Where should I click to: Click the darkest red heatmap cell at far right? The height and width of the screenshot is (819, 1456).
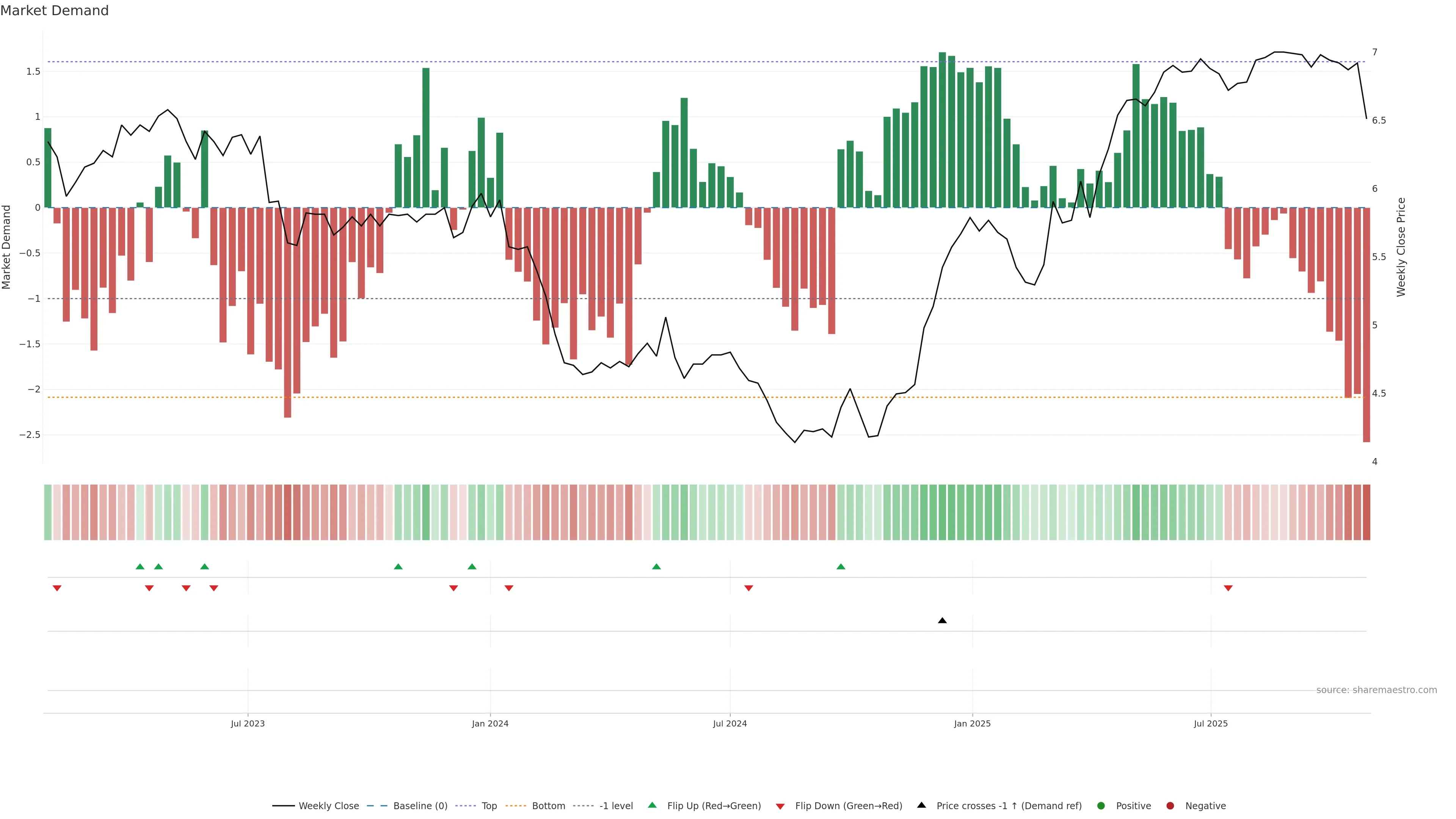click(x=1366, y=512)
